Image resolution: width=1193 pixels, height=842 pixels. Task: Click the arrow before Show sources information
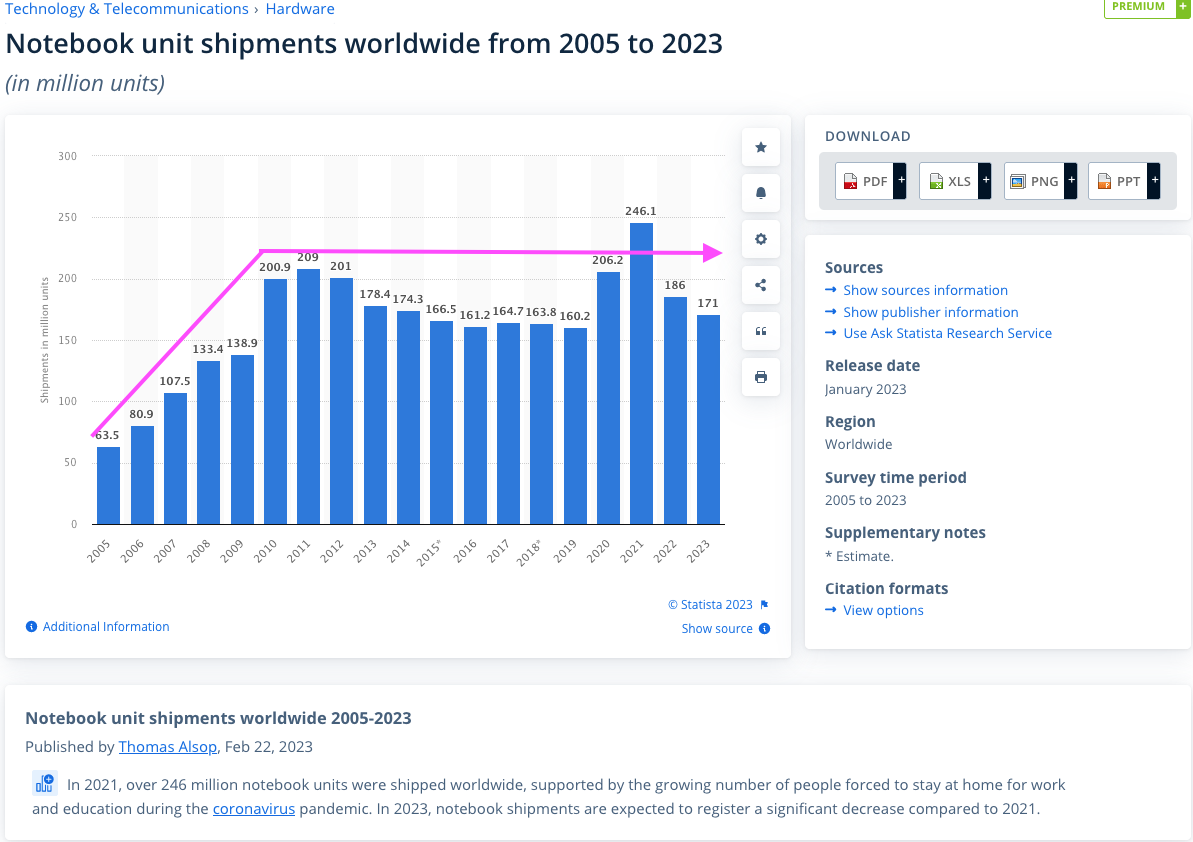[831, 290]
